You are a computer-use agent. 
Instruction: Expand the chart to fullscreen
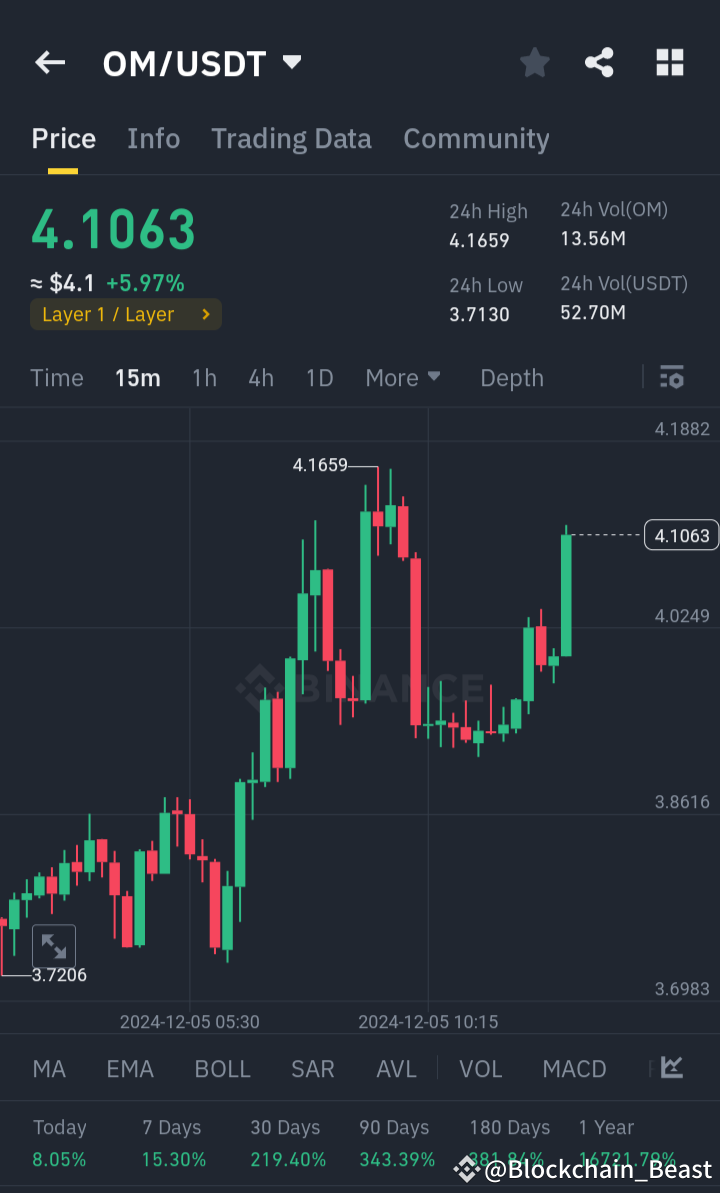[x=54, y=944]
